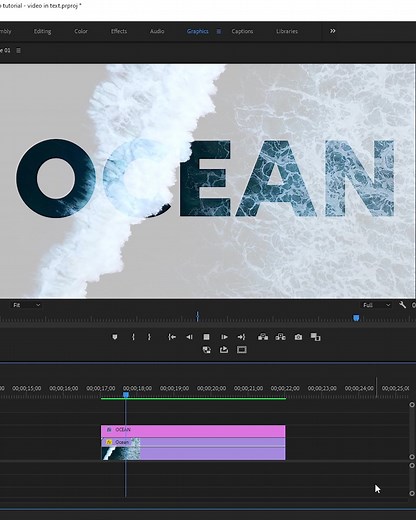The height and width of the screenshot is (520, 416).
Task: Click the bottom audio track scroll handle
Action: pyautogui.click(x=412, y=493)
